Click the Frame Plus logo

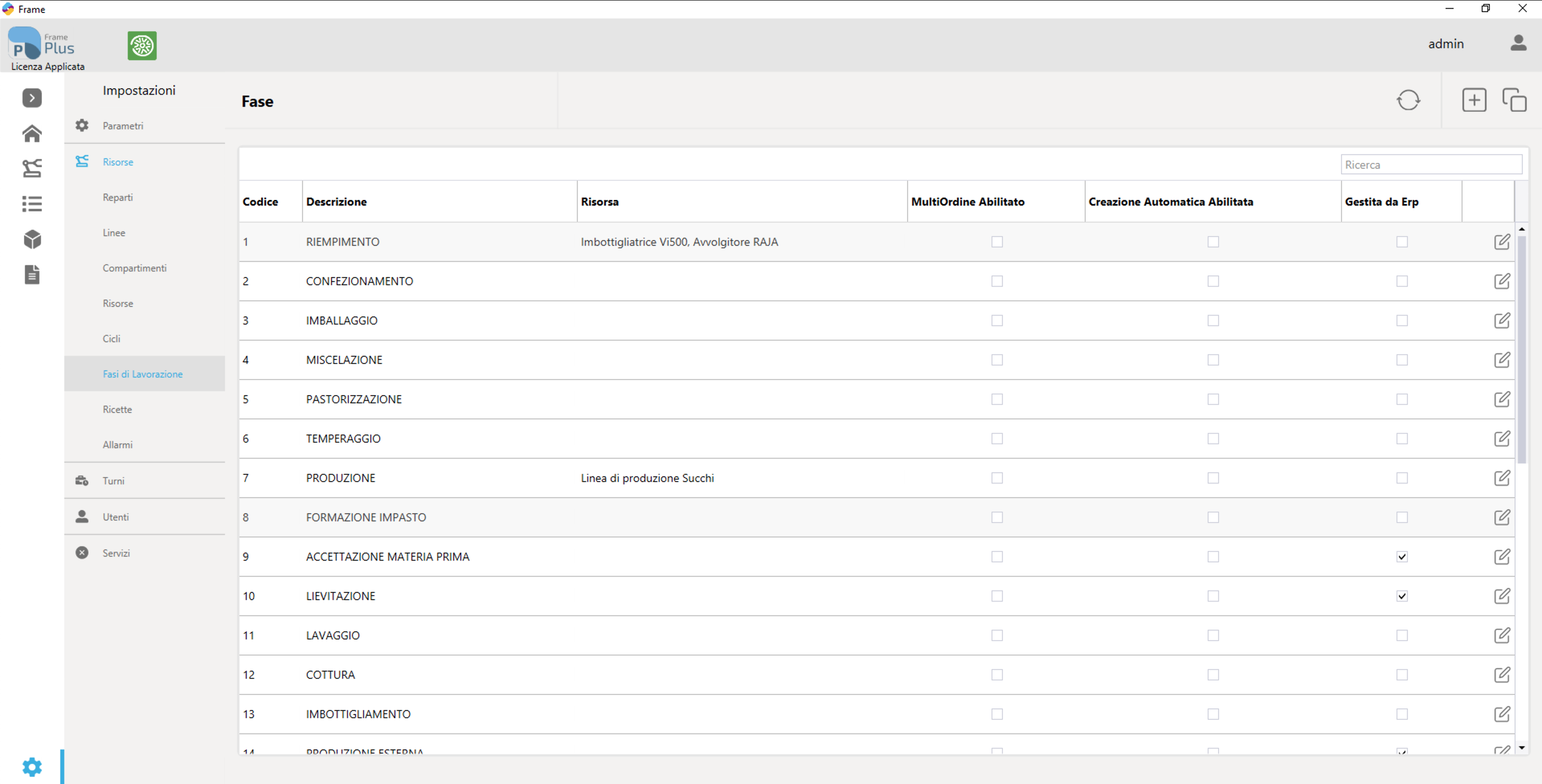pyautogui.click(x=41, y=43)
